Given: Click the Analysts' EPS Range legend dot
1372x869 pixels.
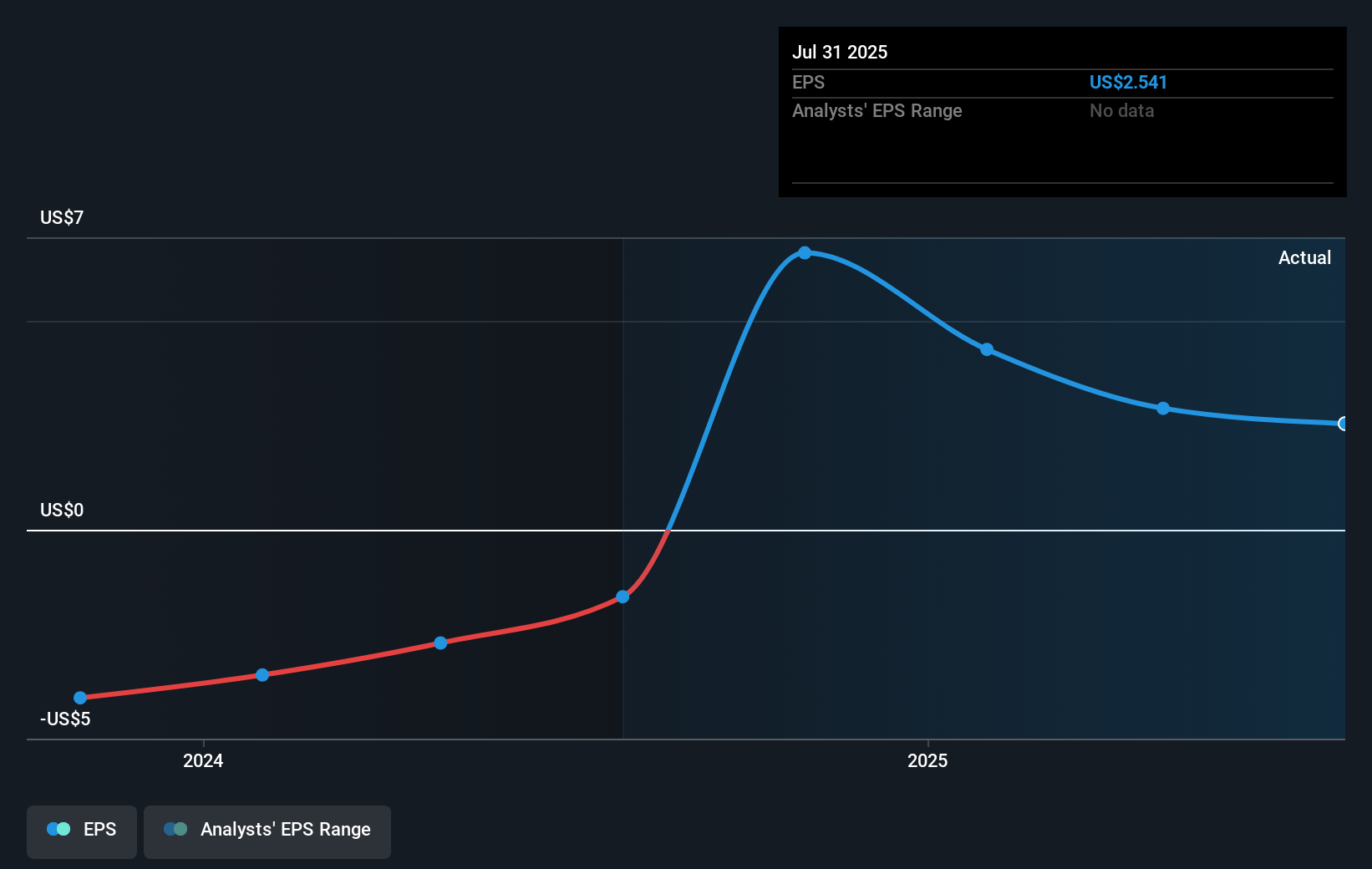Looking at the screenshot, I should tap(176, 829).
